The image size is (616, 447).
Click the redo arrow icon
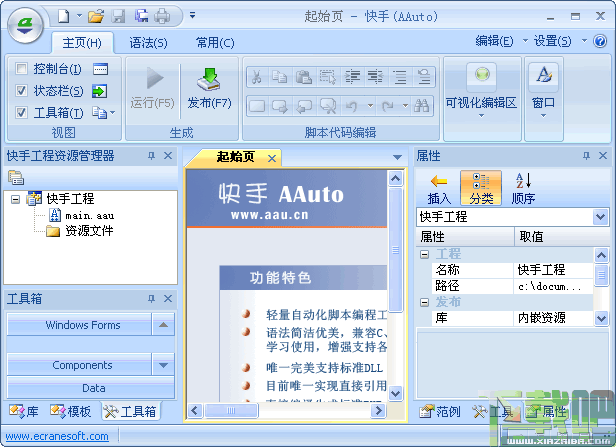tap(387, 106)
